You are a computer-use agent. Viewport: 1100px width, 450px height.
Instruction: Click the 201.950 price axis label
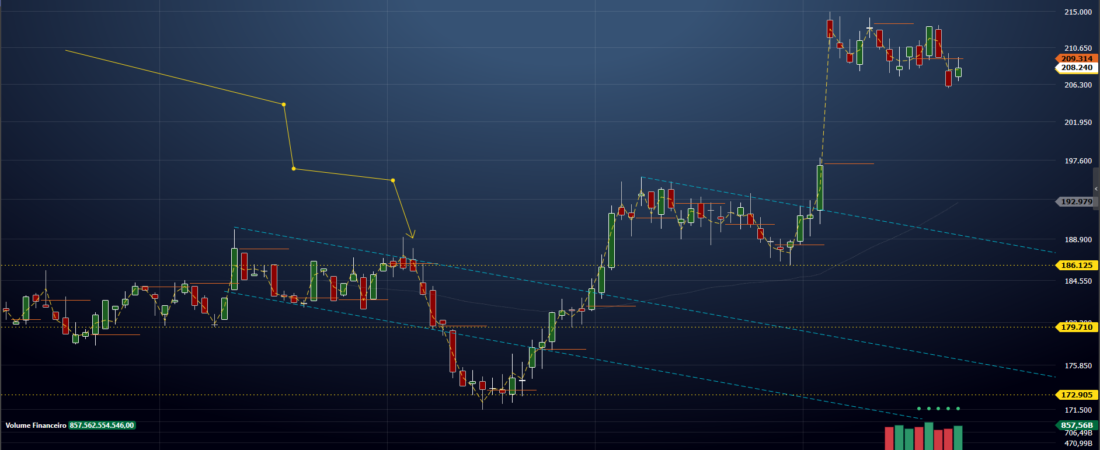pos(1077,123)
